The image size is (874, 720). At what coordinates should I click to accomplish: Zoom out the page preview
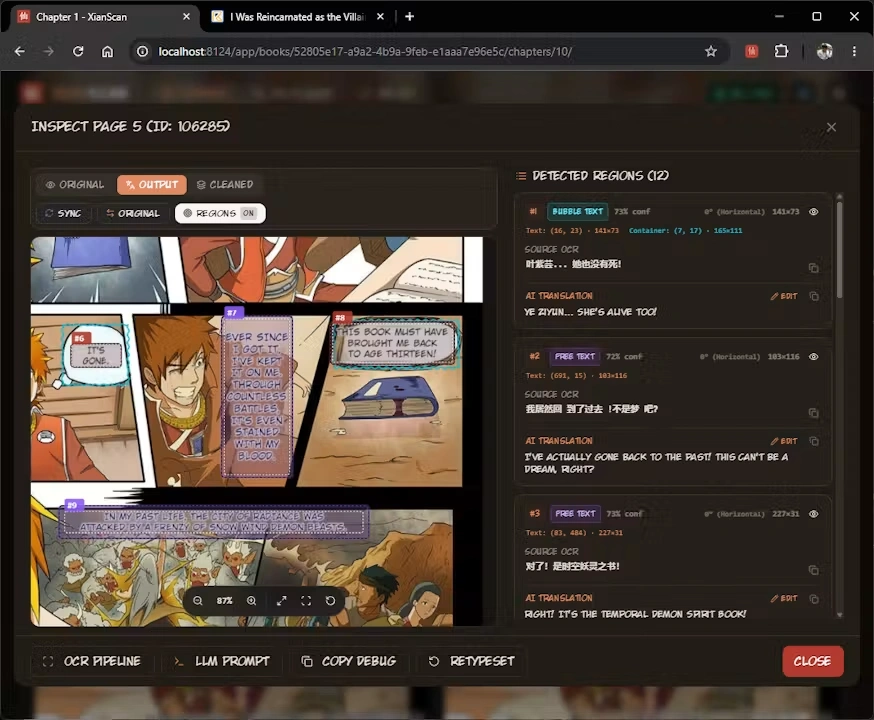tap(198, 601)
